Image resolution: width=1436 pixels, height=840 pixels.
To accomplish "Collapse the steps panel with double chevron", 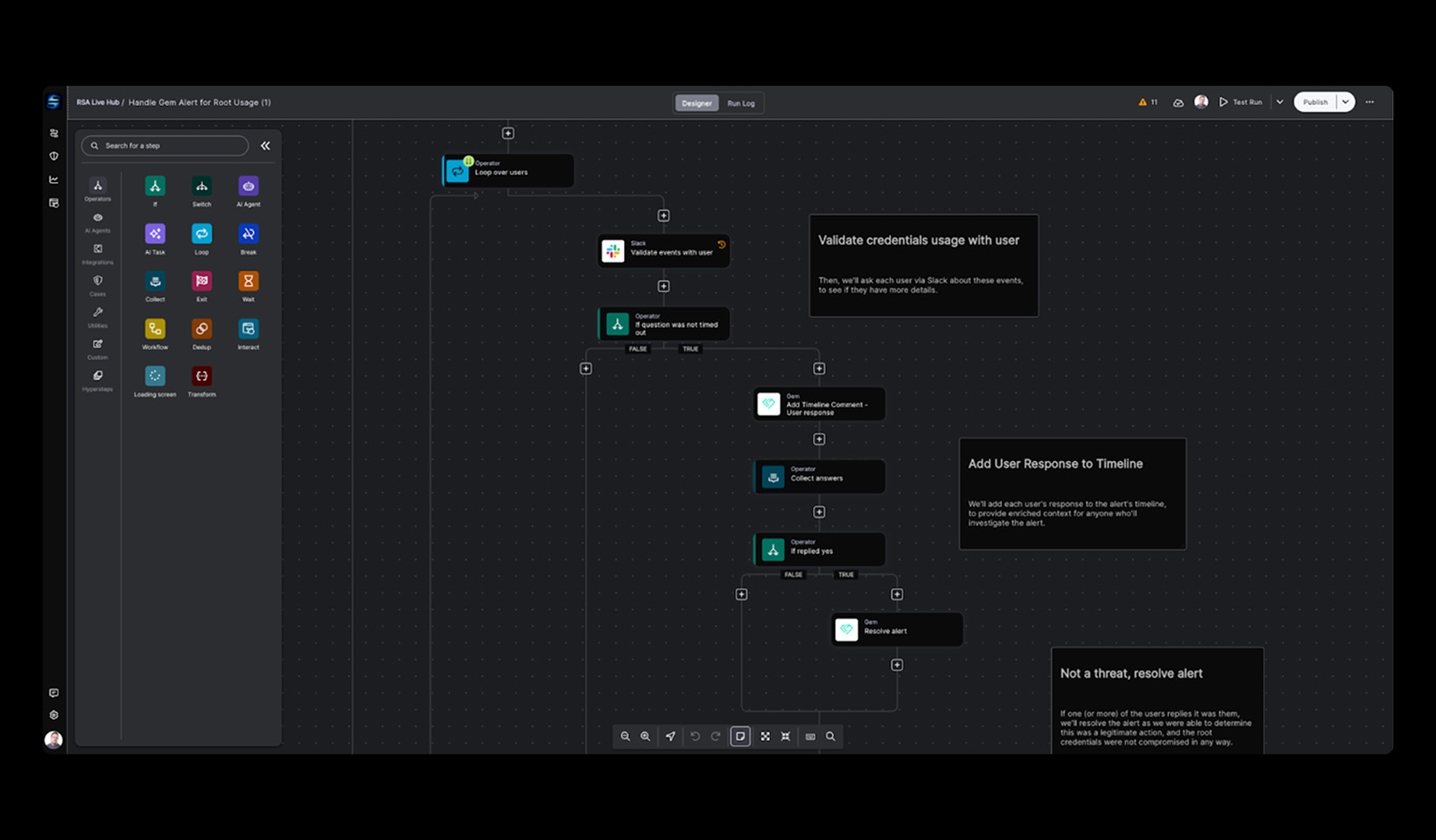I will (265, 146).
